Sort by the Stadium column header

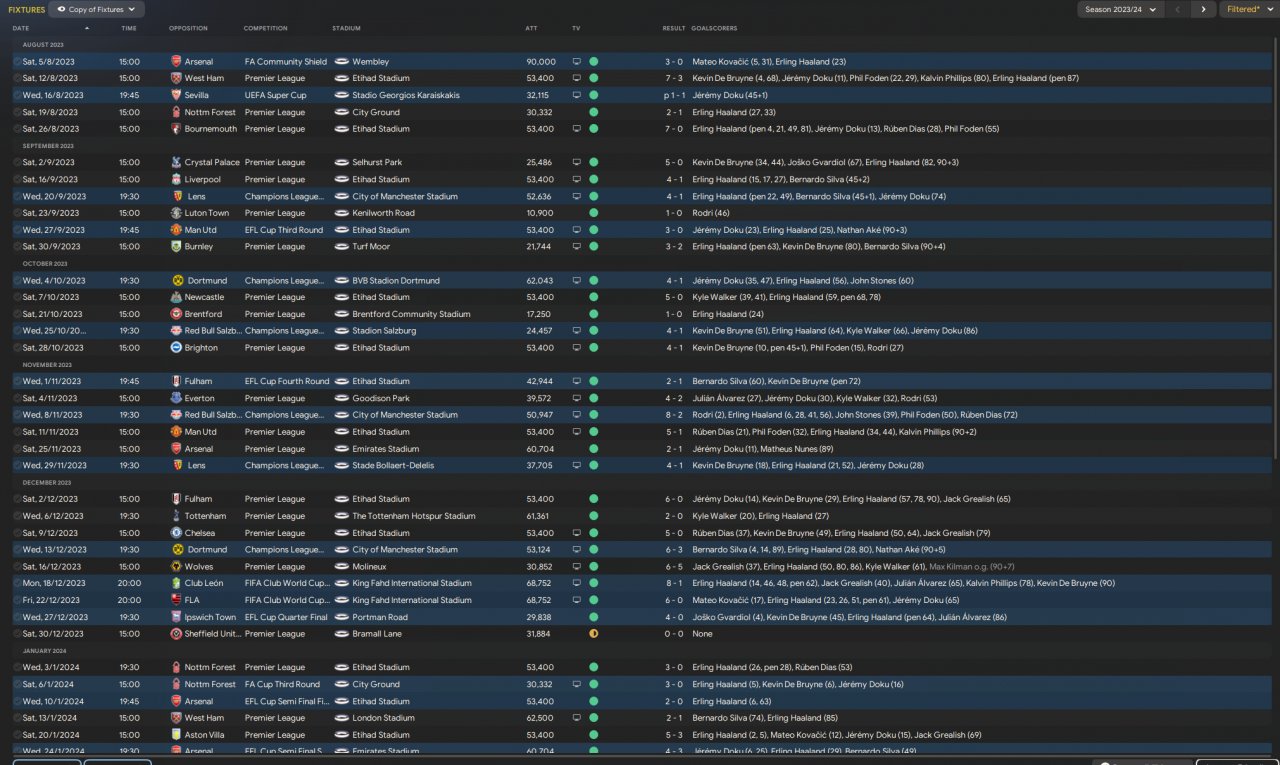[x=347, y=28]
